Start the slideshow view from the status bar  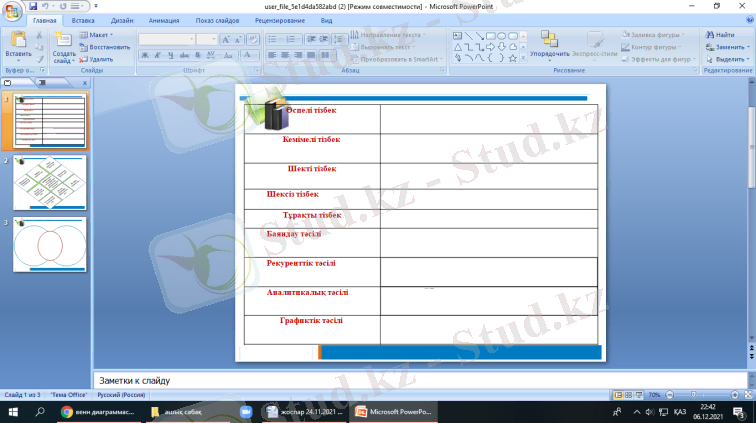tap(637, 395)
